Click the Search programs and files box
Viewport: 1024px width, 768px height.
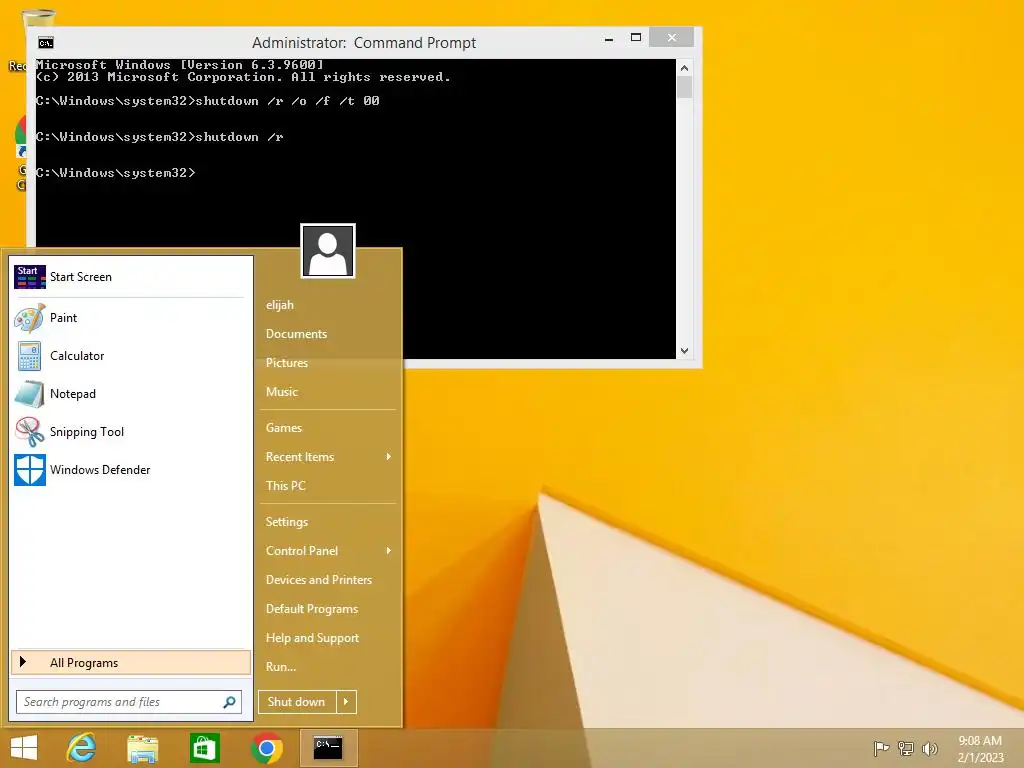[x=129, y=702]
